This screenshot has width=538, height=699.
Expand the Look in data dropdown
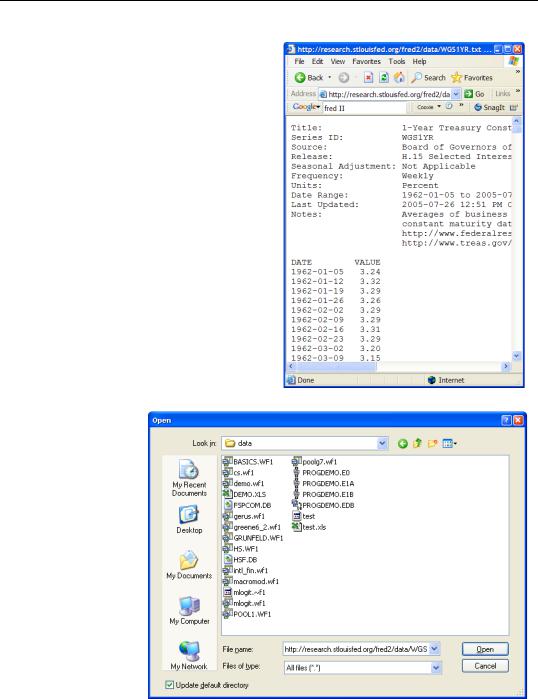[x=382, y=443]
